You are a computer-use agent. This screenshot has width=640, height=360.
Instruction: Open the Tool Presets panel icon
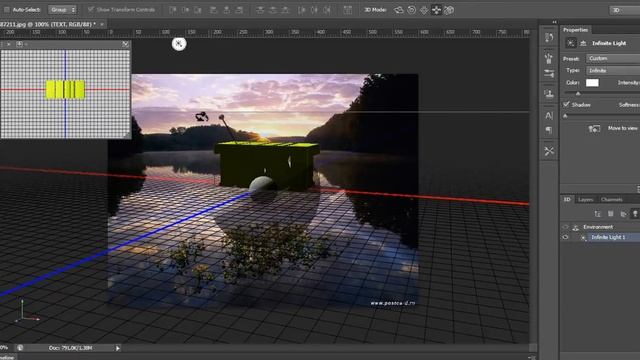(549, 151)
